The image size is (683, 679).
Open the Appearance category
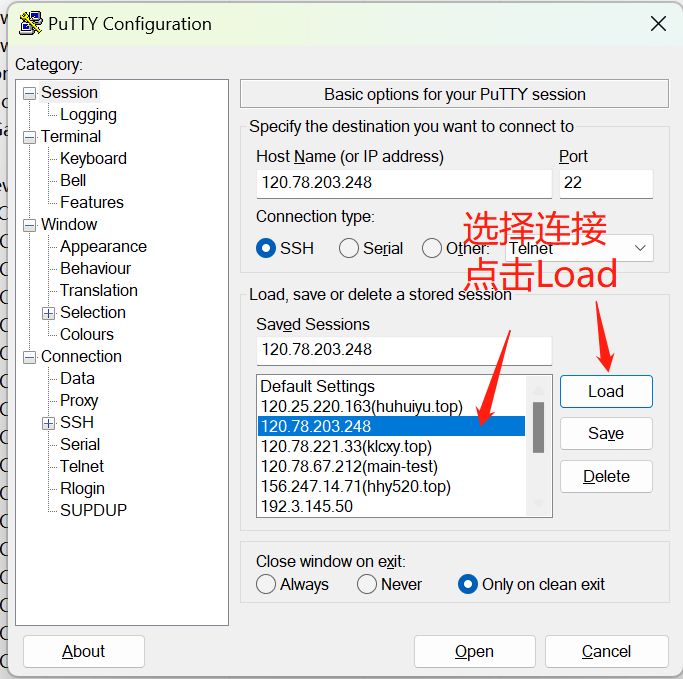103,247
